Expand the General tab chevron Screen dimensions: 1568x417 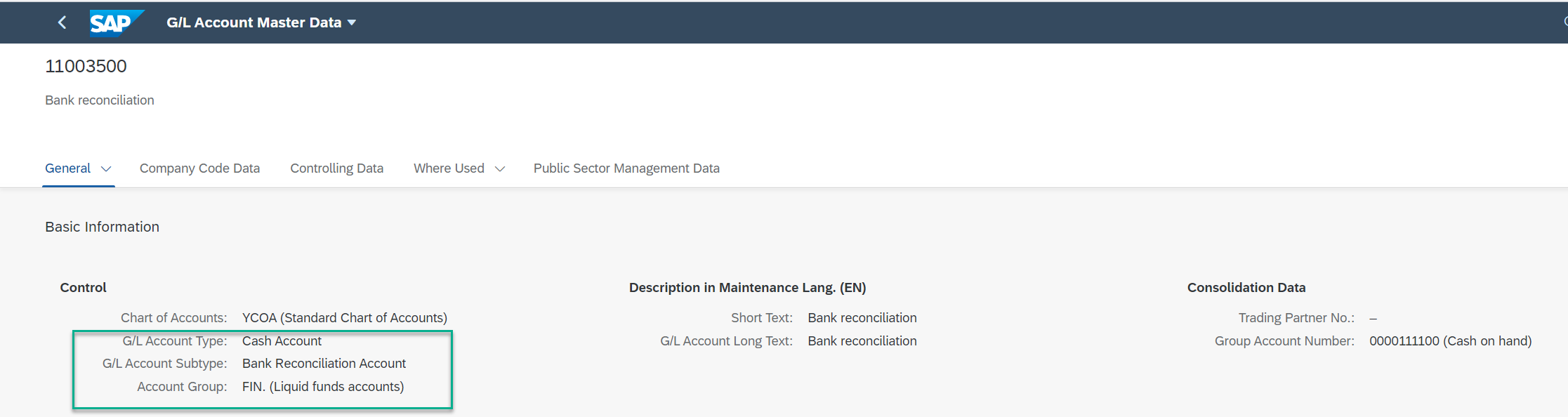(x=106, y=169)
